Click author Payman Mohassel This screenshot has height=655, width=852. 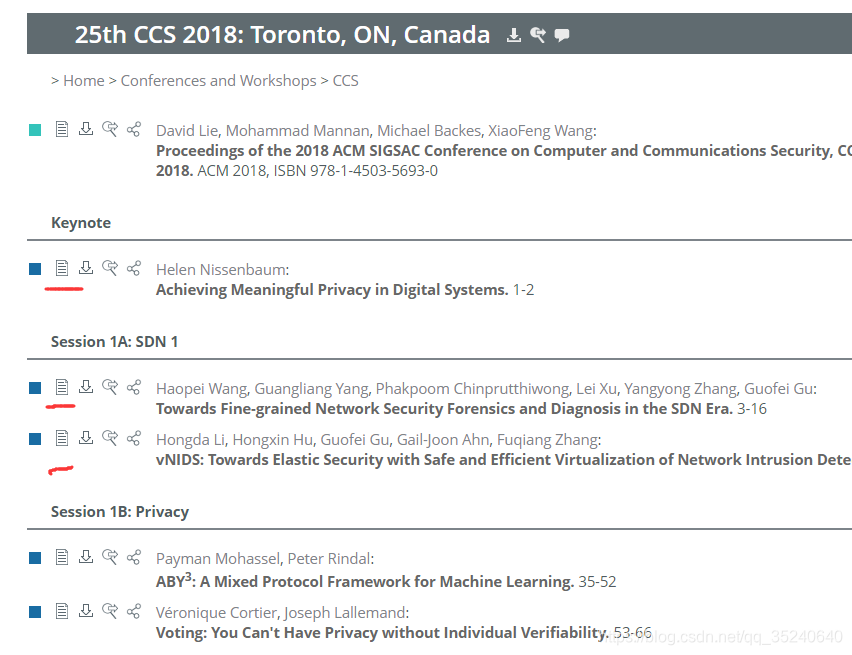click(218, 559)
